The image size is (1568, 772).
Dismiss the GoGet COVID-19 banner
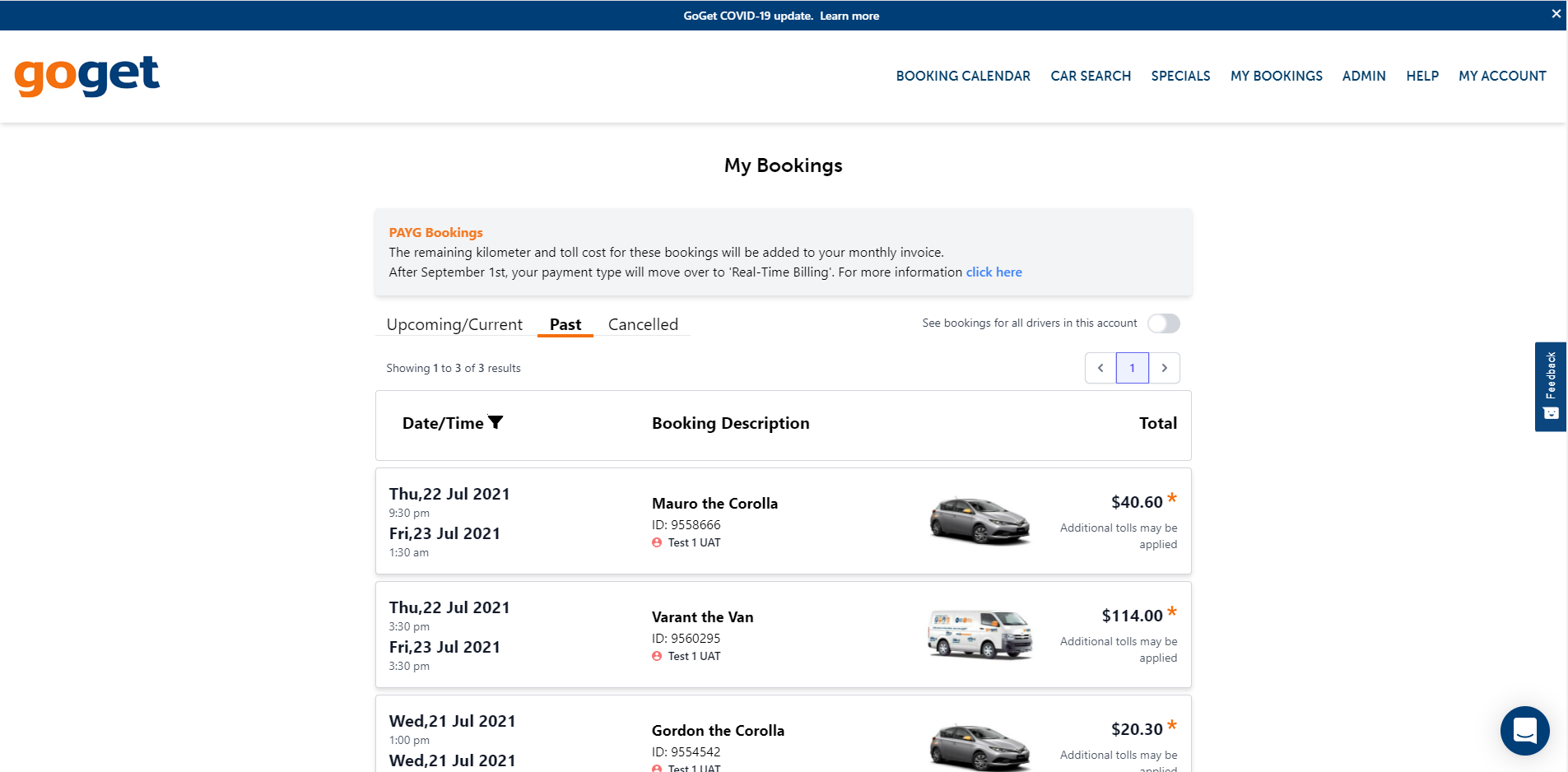1554,13
